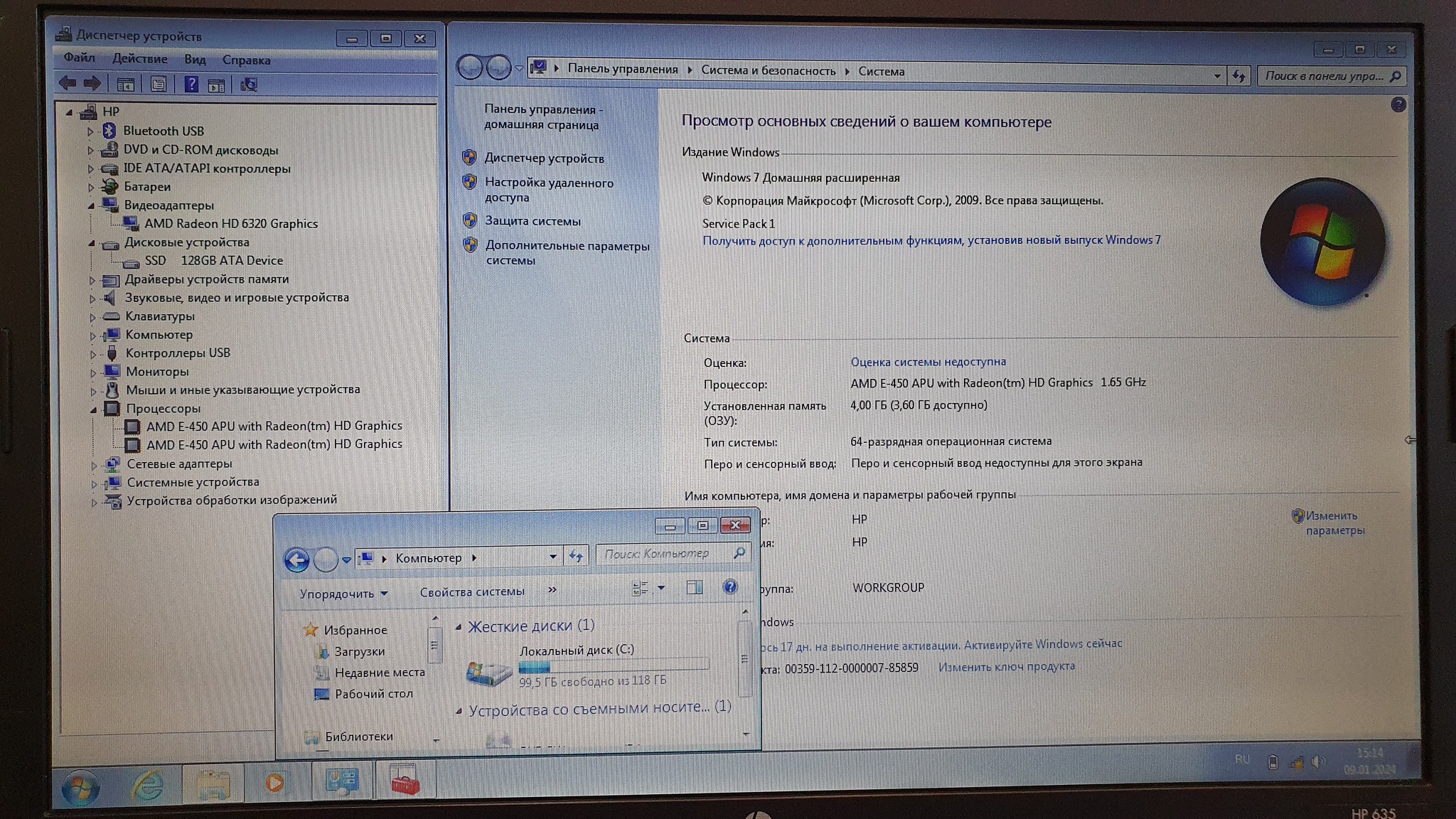Expand the Сетевые адаптеры node

point(94,465)
